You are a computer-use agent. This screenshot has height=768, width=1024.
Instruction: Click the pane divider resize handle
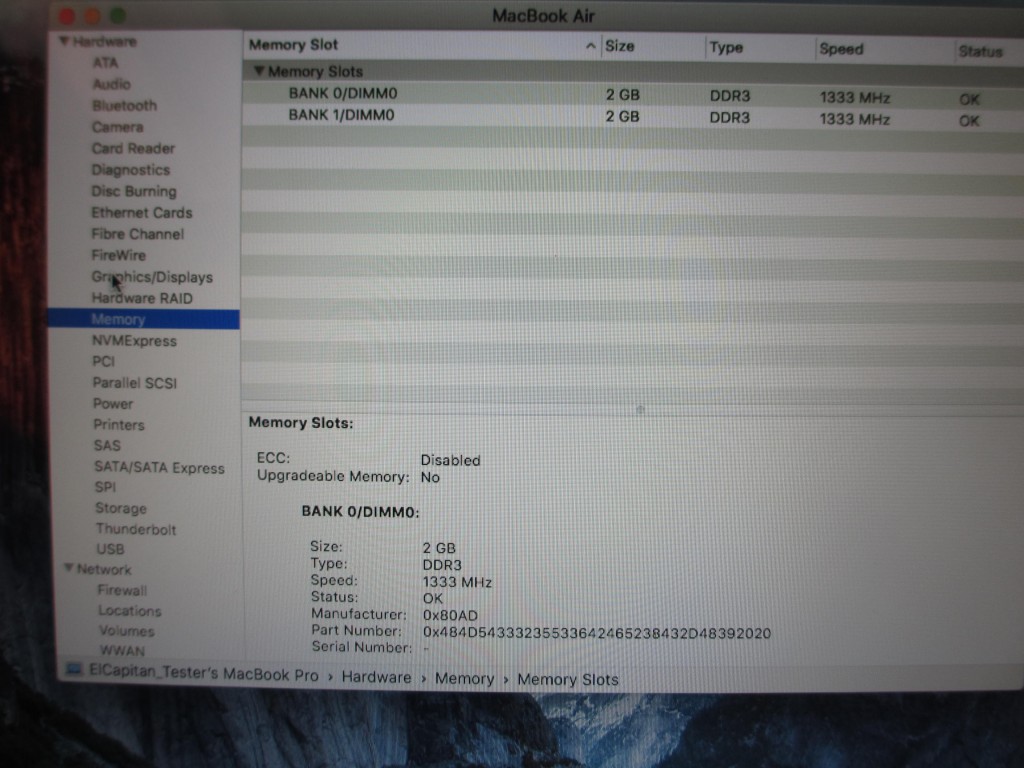(x=640, y=409)
